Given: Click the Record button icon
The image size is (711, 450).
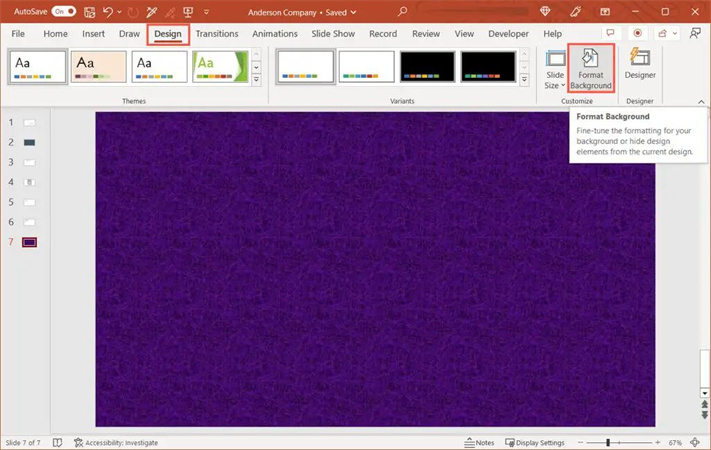Looking at the screenshot, I should (637, 33).
